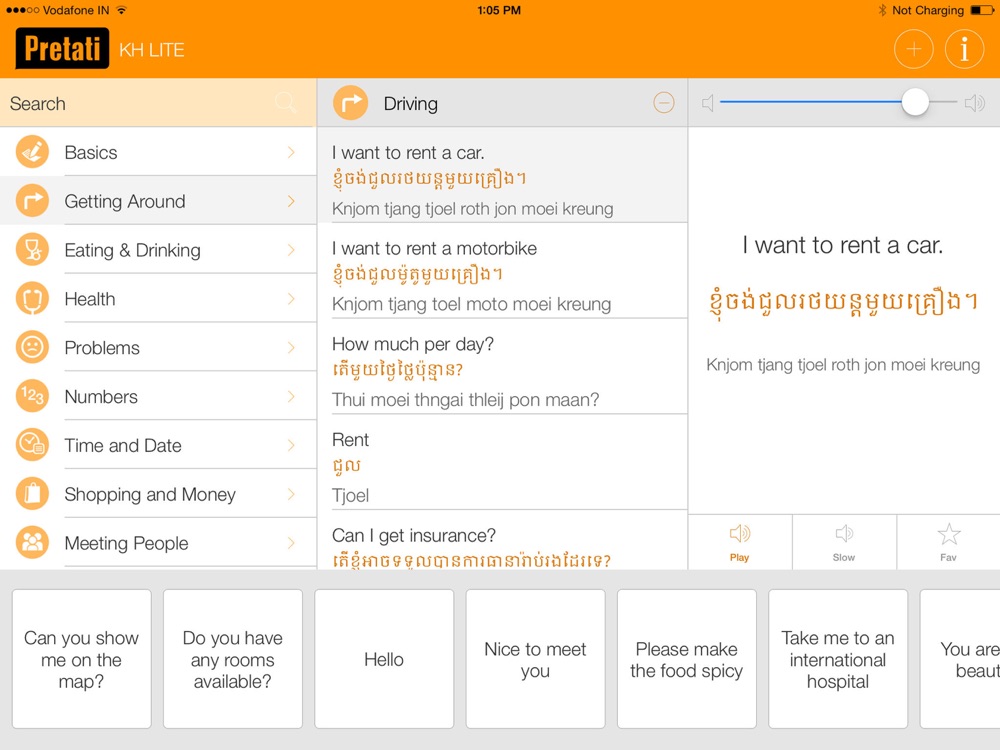This screenshot has width=1000, height=750.
Task: Click the Getting Around arrow icon
Action: coord(32,201)
